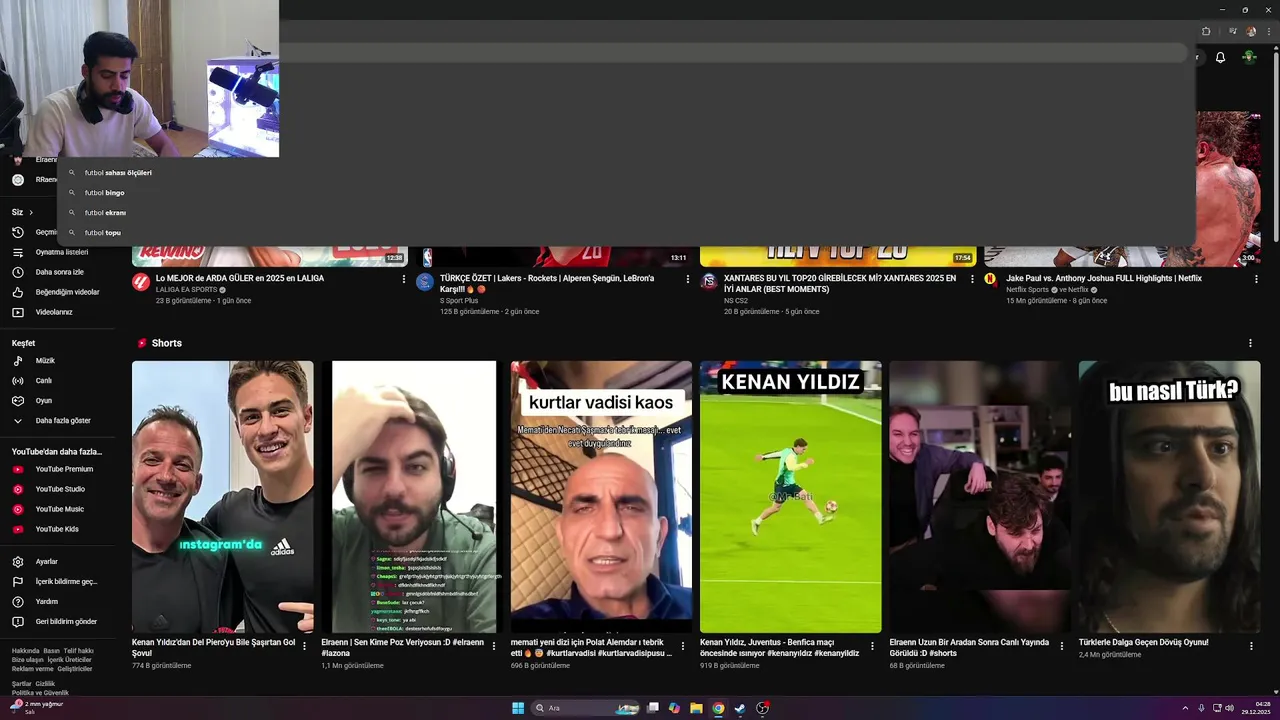
Task: Open Lo MEJOR de ARDA GÜLER video title
Action: tap(240, 278)
